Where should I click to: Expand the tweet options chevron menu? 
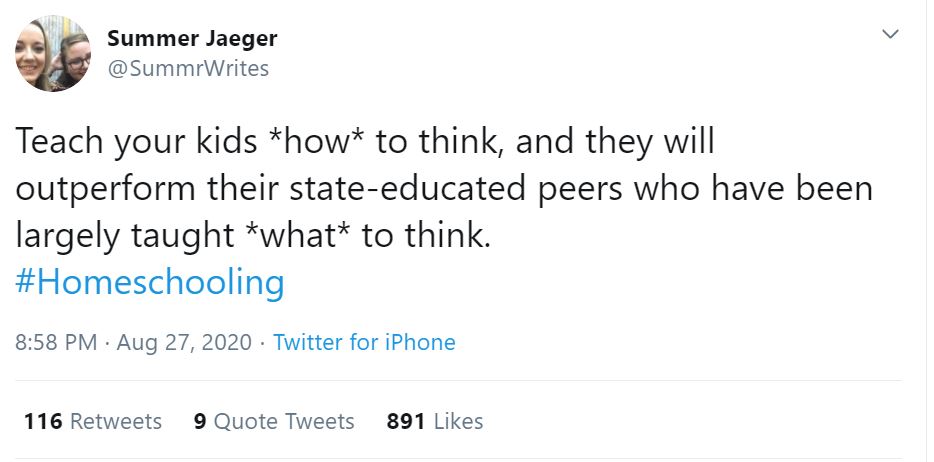coord(889,35)
